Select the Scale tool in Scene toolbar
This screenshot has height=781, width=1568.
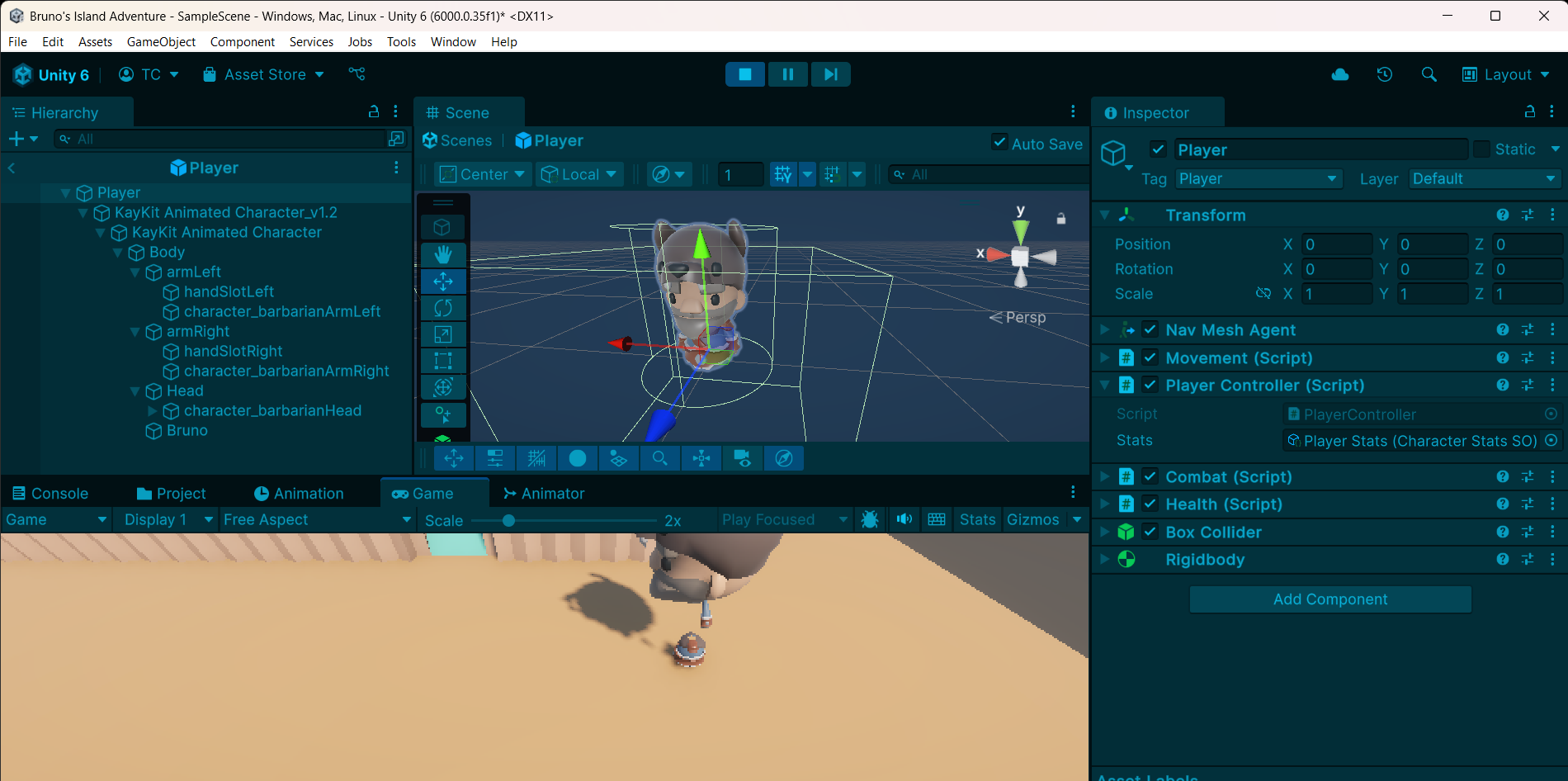point(443,334)
